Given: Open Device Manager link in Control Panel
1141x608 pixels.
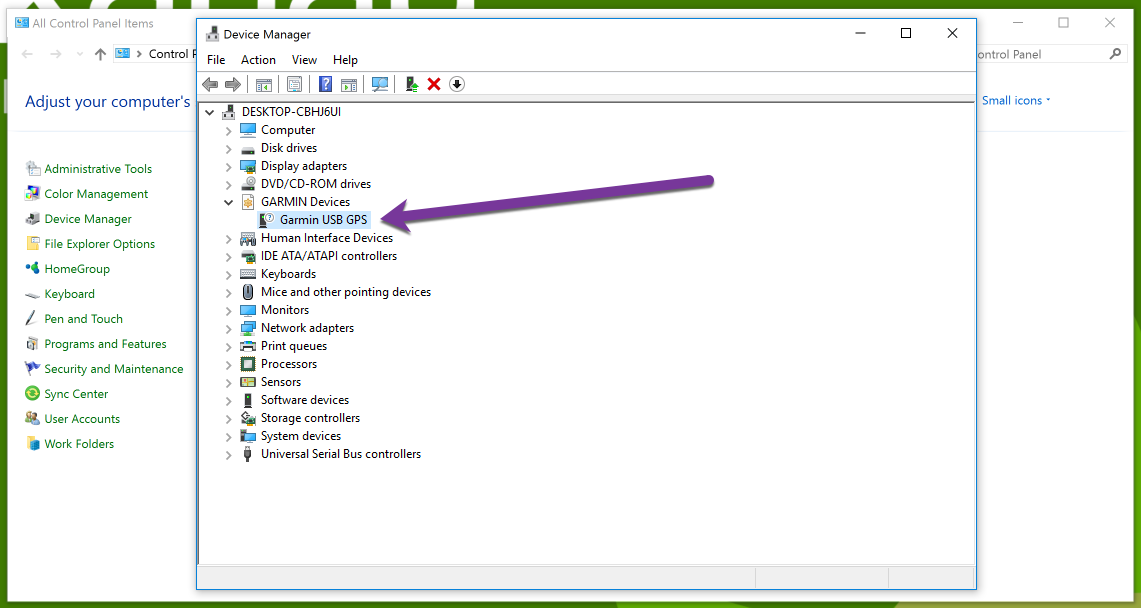Looking at the screenshot, I should [88, 219].
